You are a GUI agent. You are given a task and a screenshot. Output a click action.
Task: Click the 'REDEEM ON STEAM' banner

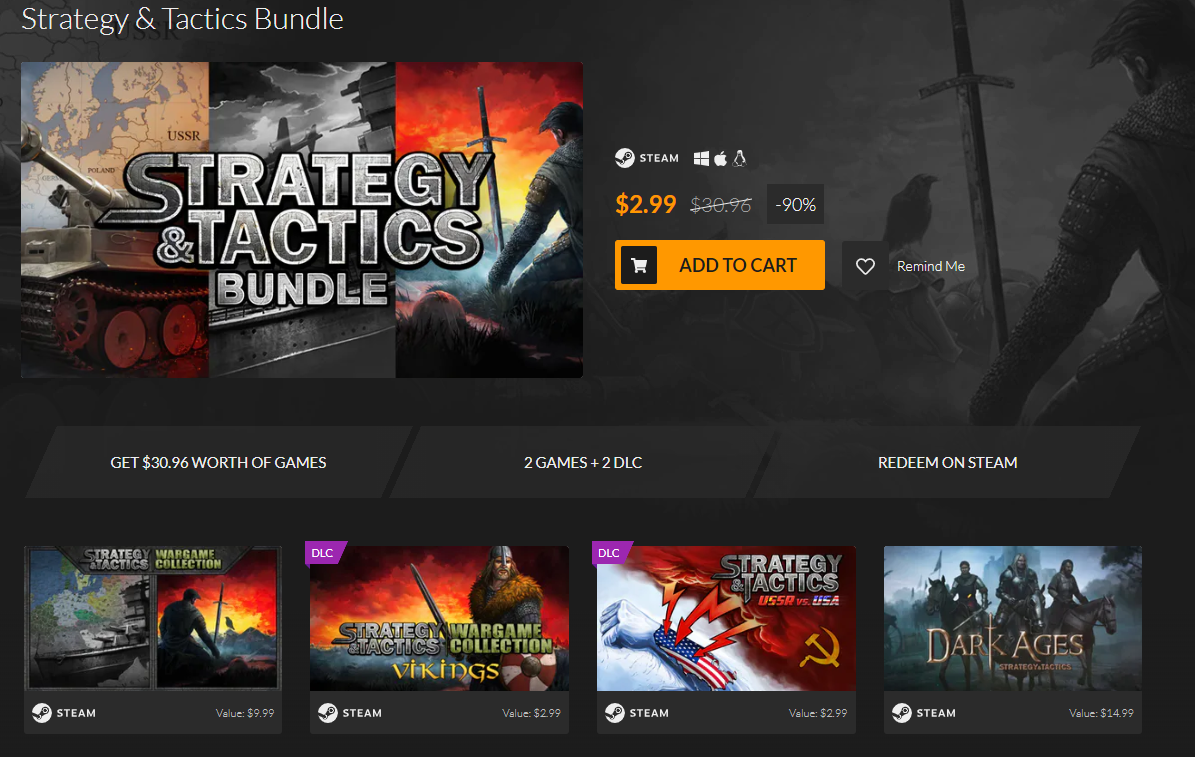[x=947, y=463]
